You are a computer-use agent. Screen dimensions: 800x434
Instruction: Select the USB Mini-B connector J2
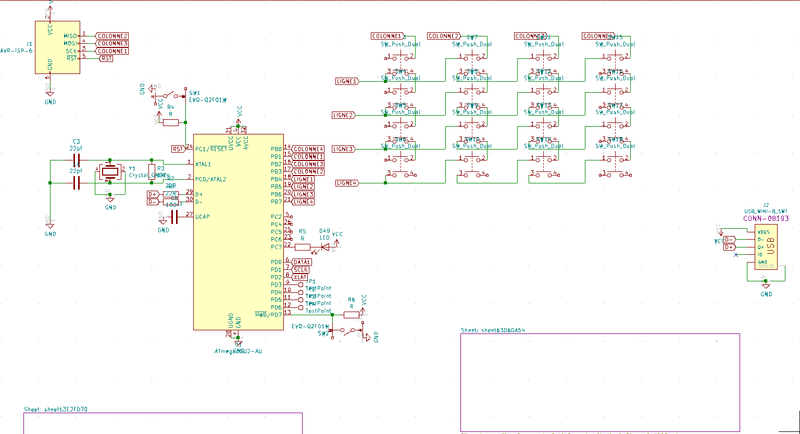[x=765, y=246]
